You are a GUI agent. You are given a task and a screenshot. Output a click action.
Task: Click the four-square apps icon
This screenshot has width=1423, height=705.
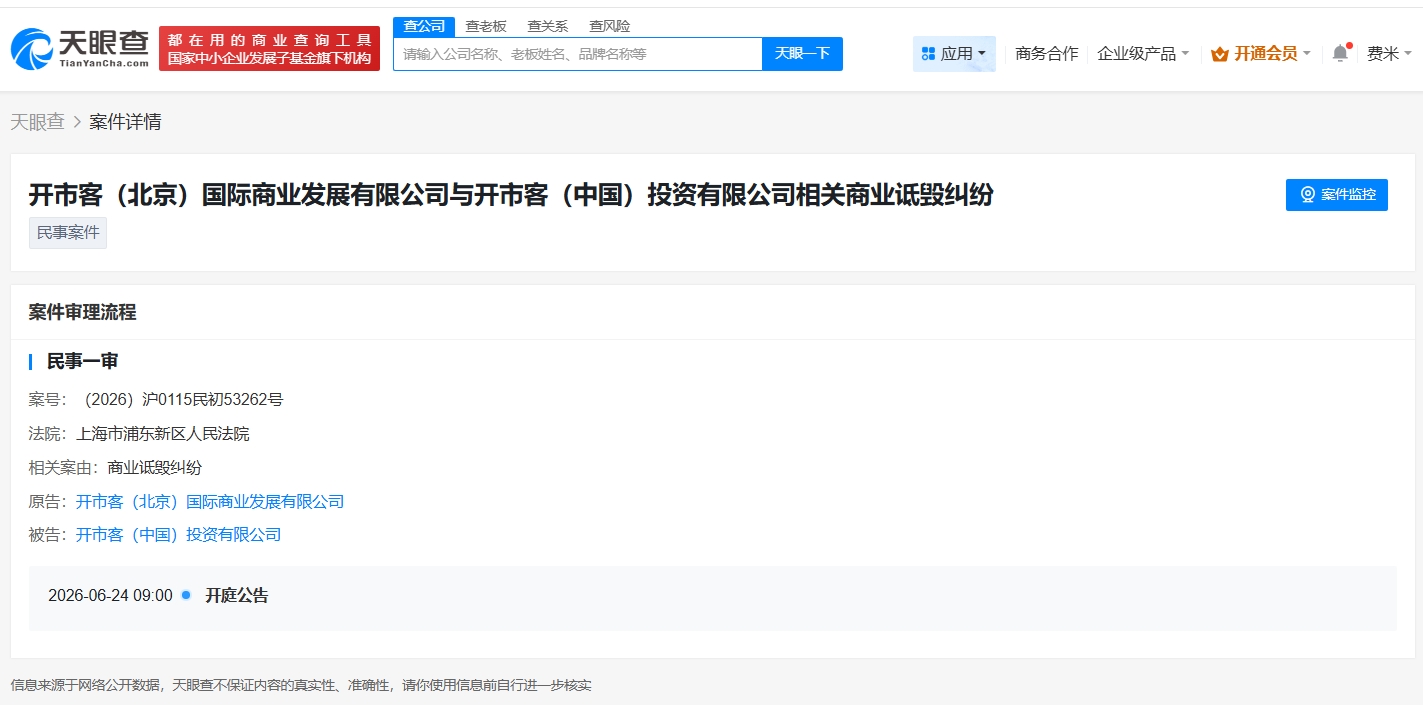(x=928, y=54)
